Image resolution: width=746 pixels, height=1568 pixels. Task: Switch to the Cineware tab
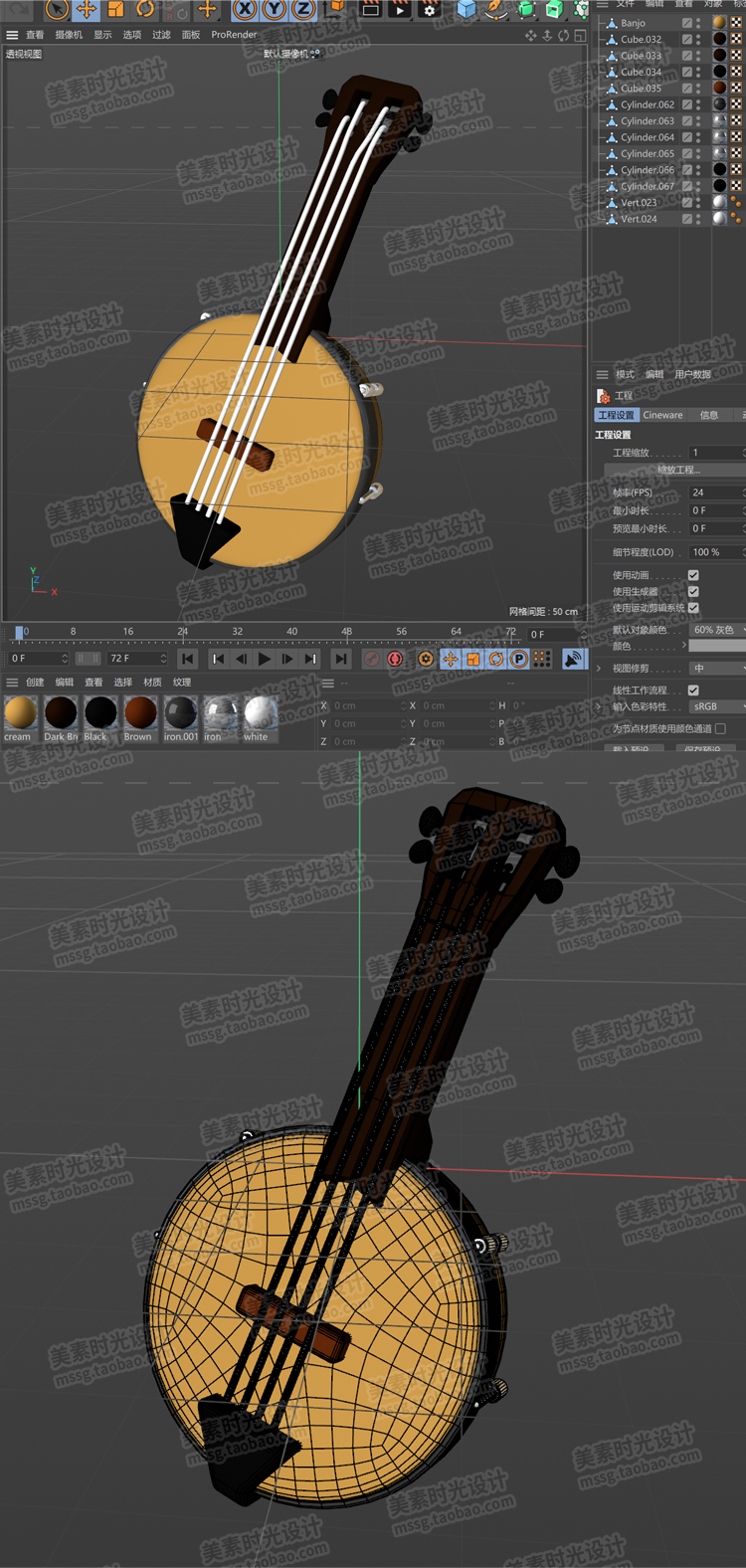[662, 415]
